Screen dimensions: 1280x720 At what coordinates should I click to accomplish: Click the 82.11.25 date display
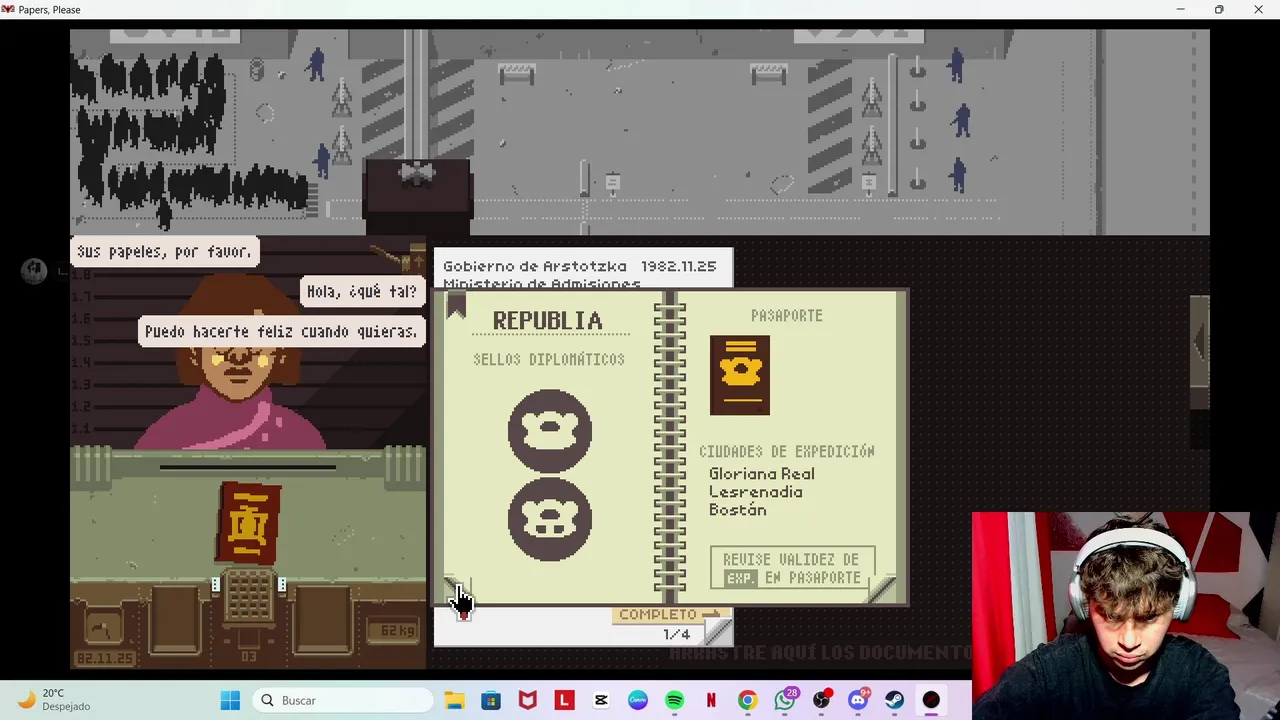point(105,658)
